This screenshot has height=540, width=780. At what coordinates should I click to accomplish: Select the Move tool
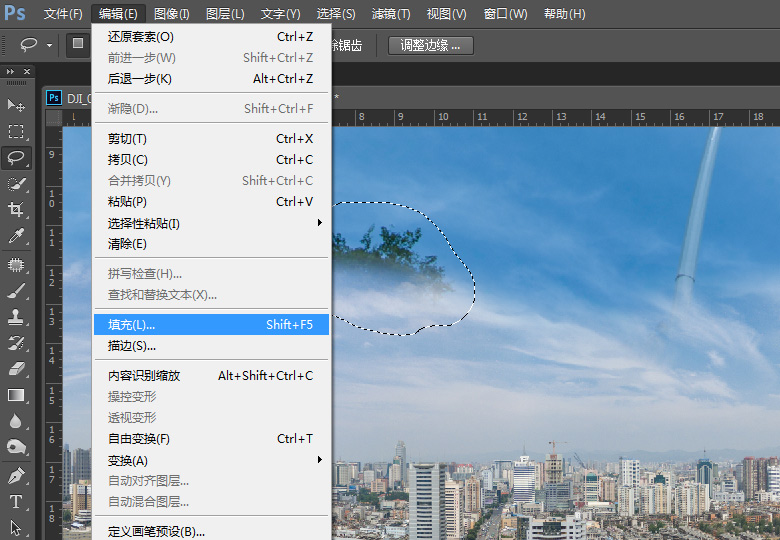16,105
